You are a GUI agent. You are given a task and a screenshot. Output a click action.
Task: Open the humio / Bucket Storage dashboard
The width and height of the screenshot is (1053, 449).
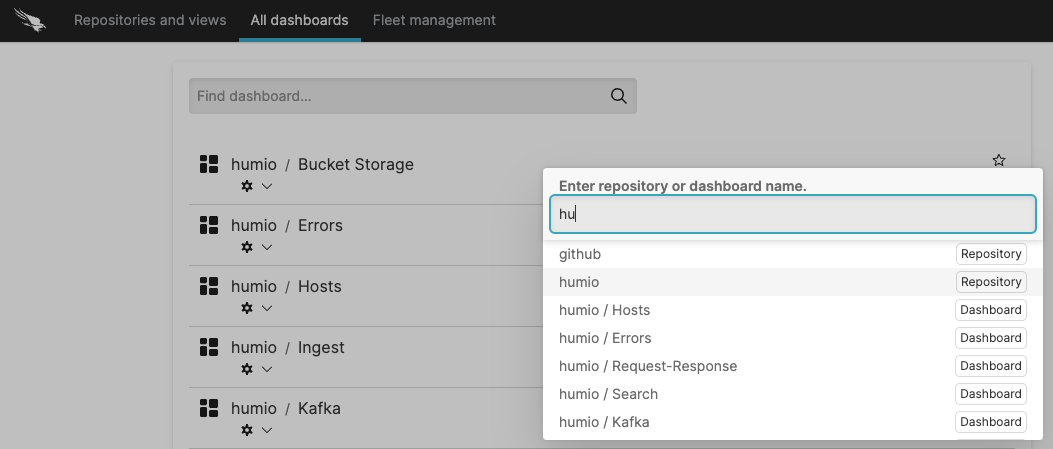[x=355, y=164]
